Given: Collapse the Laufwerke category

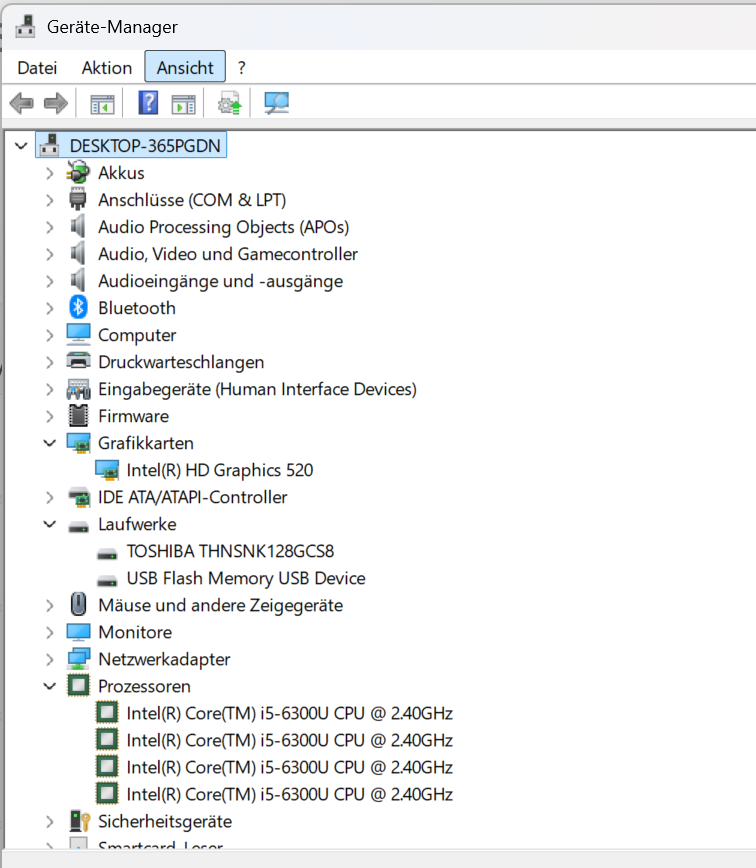Looking at the screenshot, I should tap(50, 524).
